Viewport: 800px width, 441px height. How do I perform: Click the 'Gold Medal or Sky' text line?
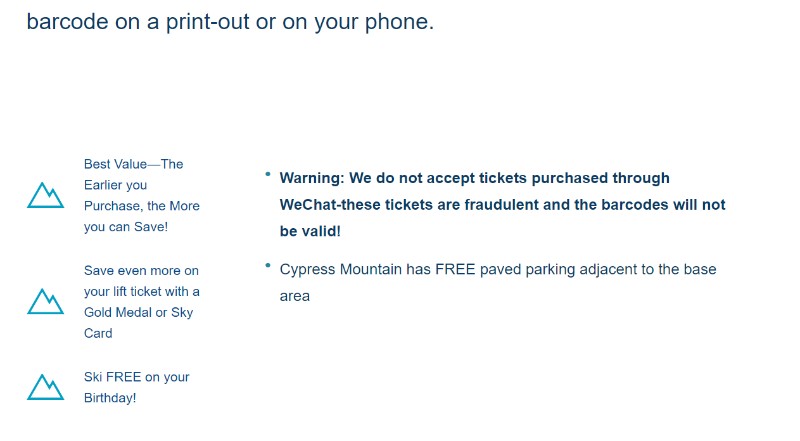[x=138, y=312]
